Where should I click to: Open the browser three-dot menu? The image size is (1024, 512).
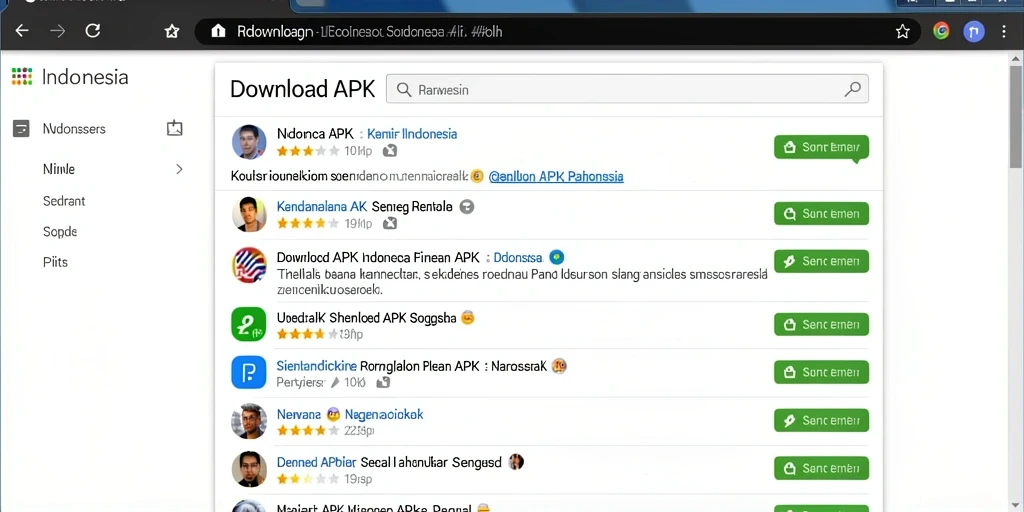coord(1004,31)
